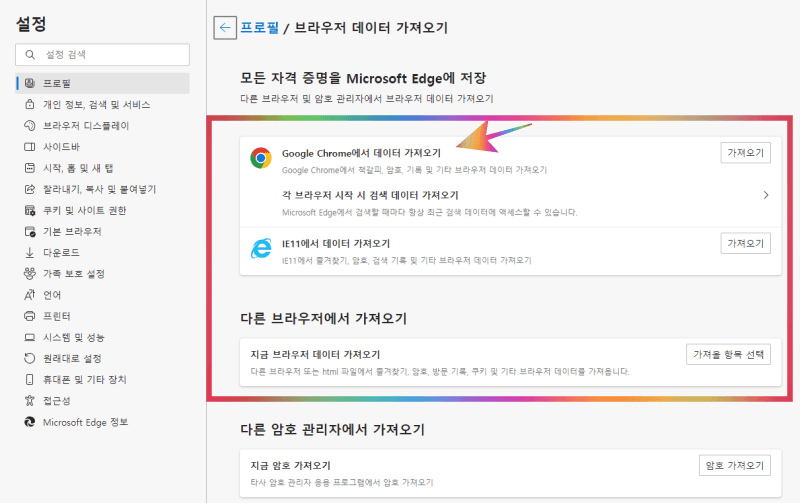800x503 pixels.
Task: Focus the 설정 검색 search field
Action: (103, 55)
